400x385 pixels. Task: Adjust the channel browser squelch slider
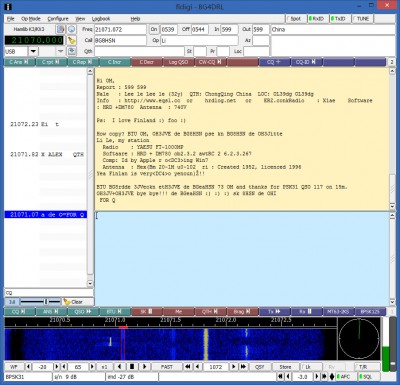[x=40, y=302]
